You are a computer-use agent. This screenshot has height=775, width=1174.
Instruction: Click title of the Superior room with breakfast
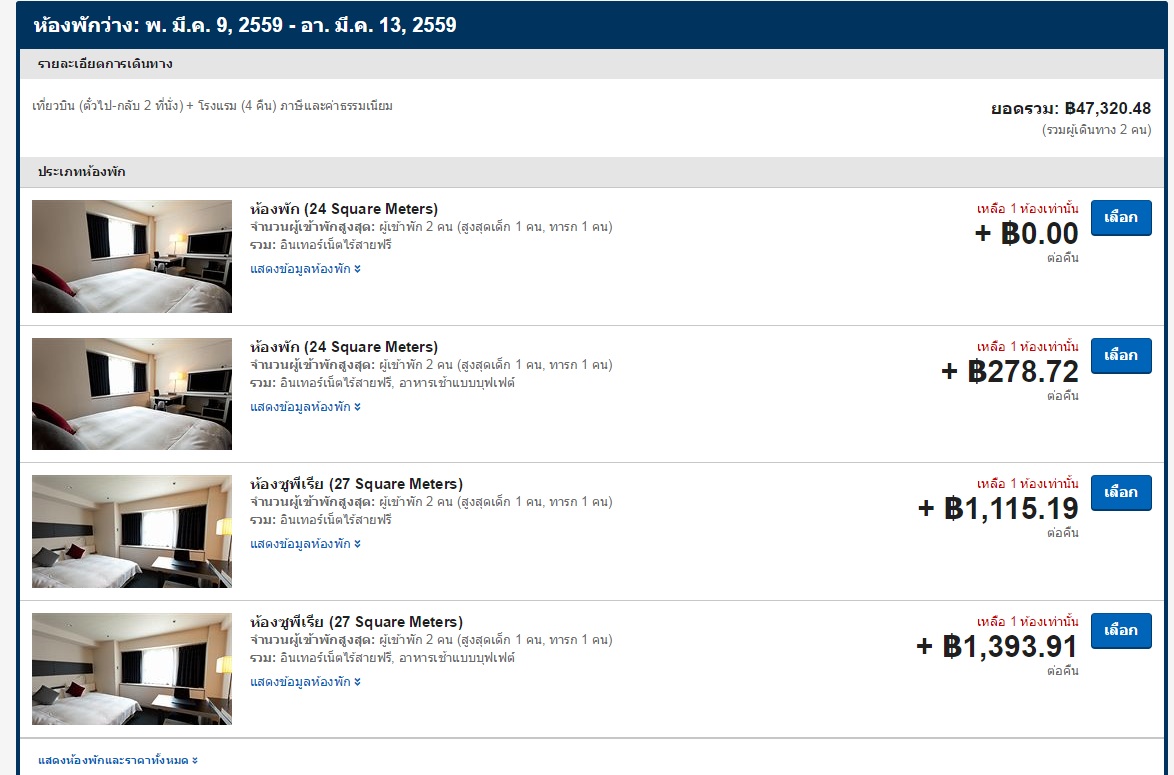tap(356, 622)
